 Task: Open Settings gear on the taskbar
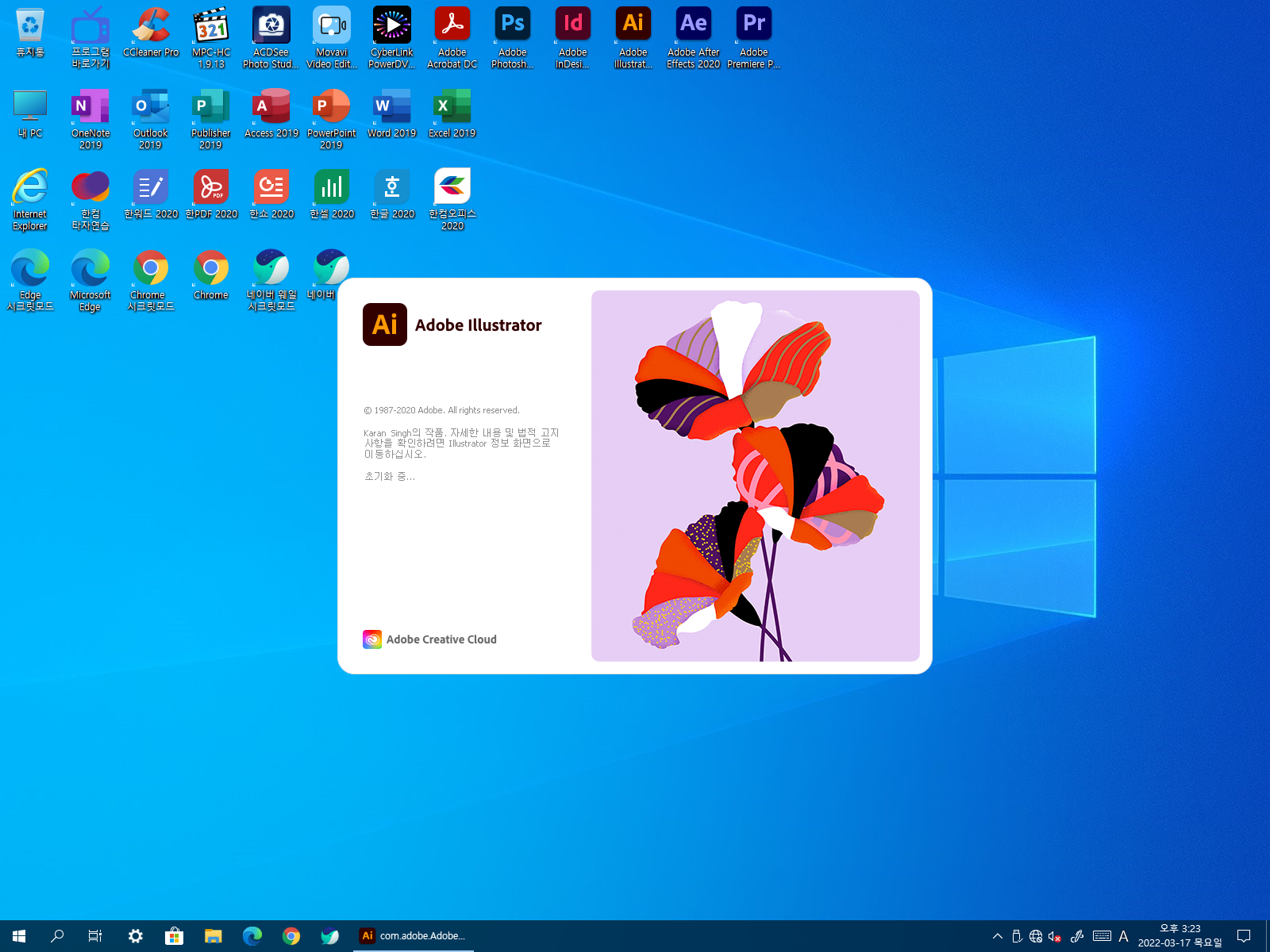[136, 936]
